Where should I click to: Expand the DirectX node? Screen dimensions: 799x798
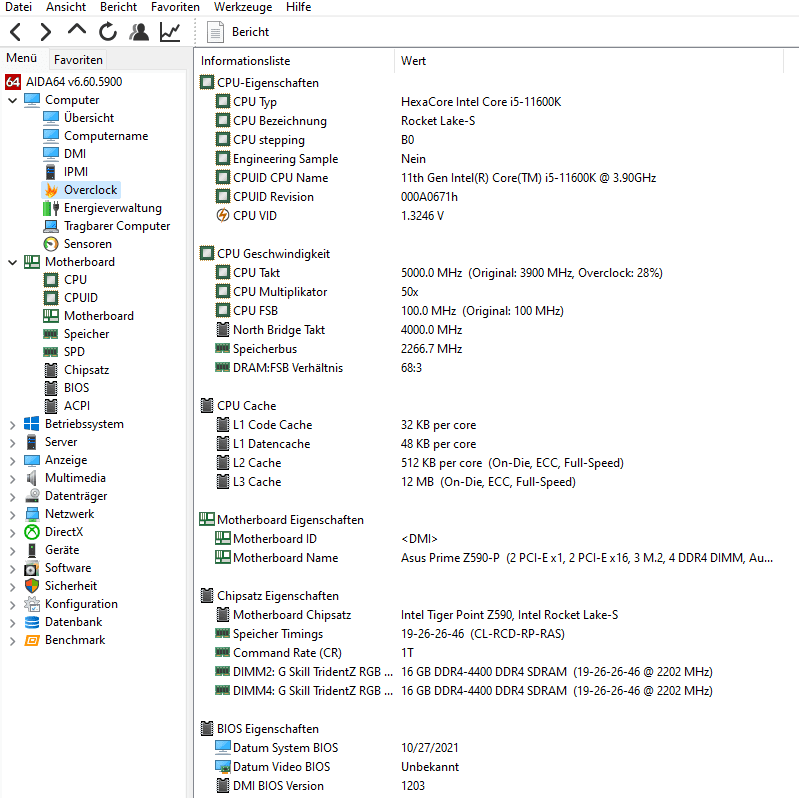coord(13,533)
